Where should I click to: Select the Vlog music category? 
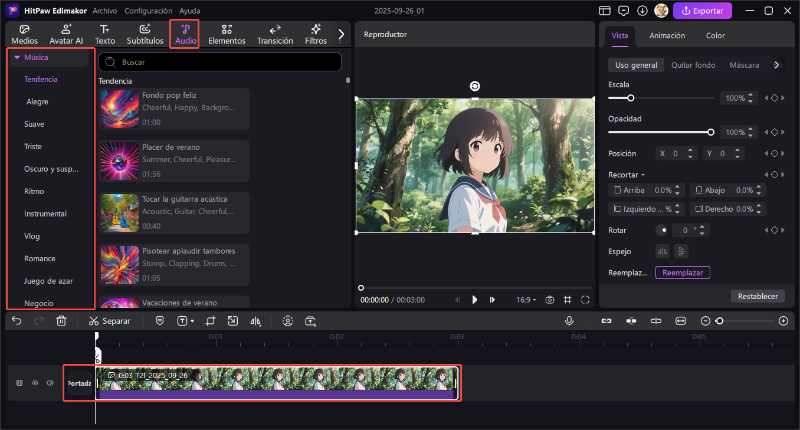point(32,236)
